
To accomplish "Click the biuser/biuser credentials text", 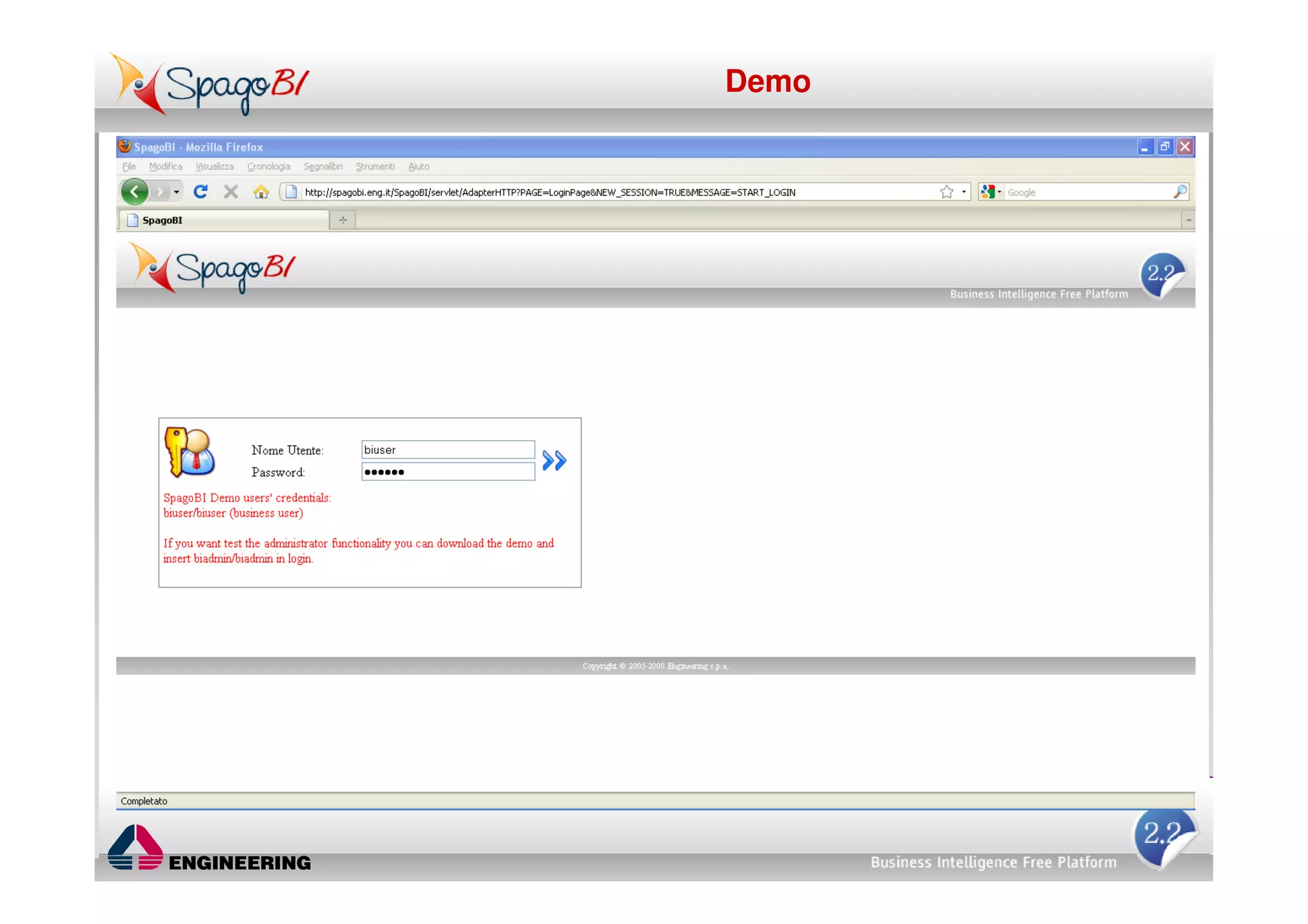I will click(x=233, y=513).
